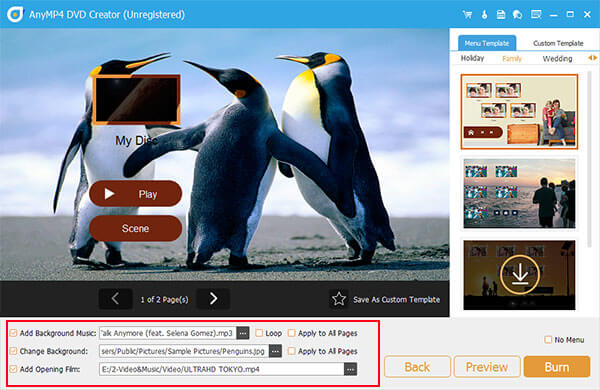This screenshot has height=390, width=600.
Task: Open the shopping cart purchase icon
Action: [x=467, y=15]
